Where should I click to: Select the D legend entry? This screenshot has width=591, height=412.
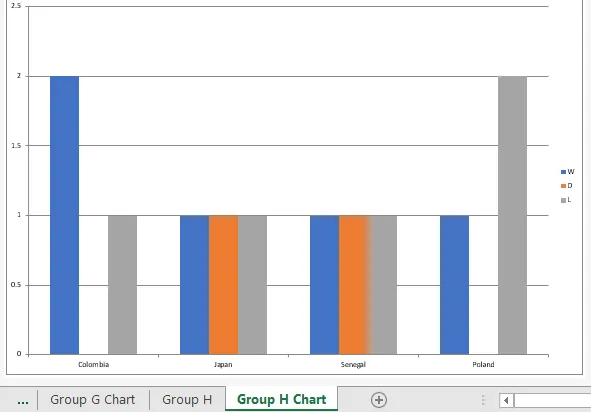click(567, 186)
